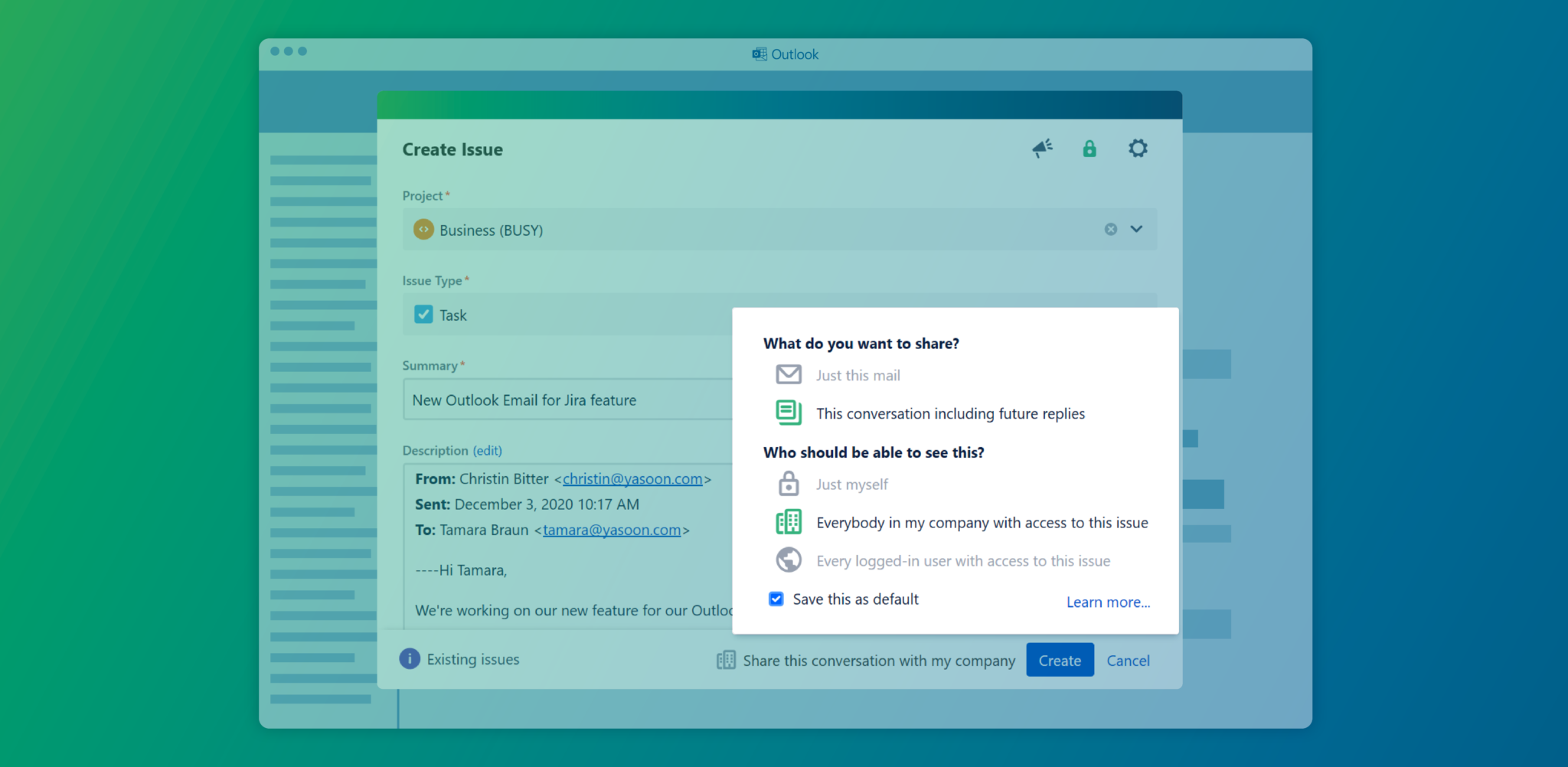
Task: Click the building icon near Share this conversation
Action: pos(724,659)
